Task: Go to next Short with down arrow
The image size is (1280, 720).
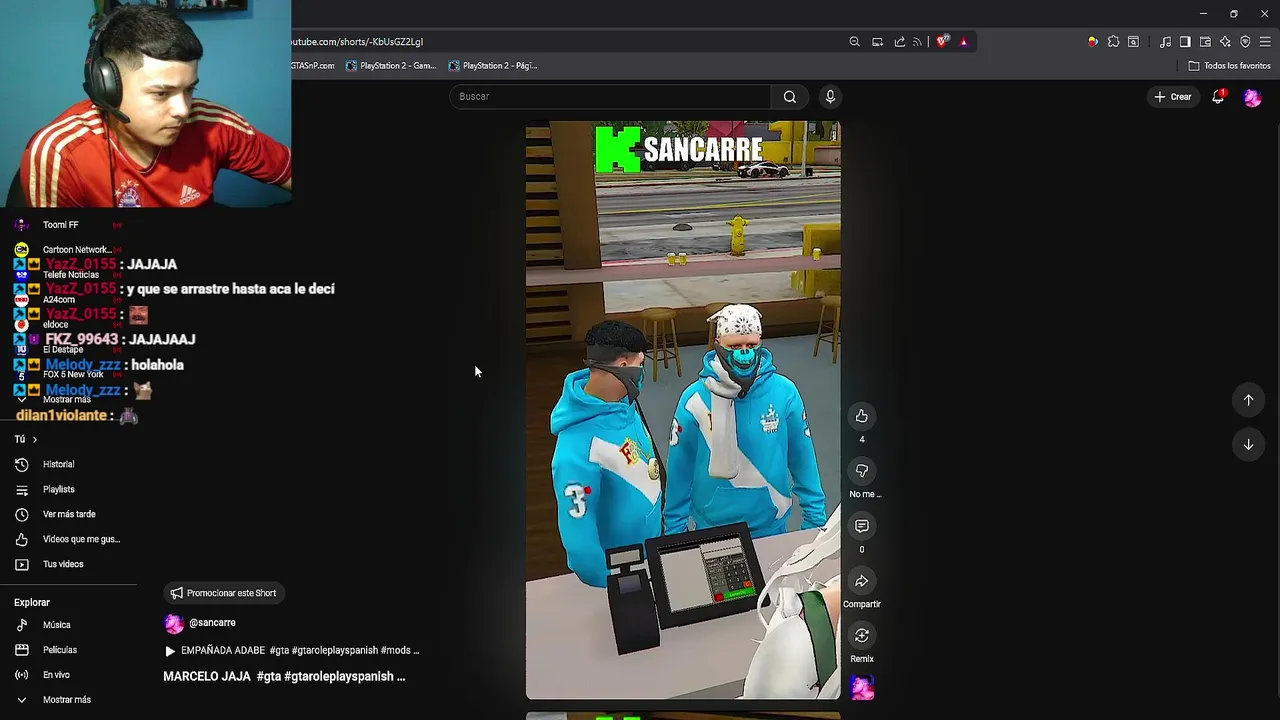Action: pos(1248,445)
